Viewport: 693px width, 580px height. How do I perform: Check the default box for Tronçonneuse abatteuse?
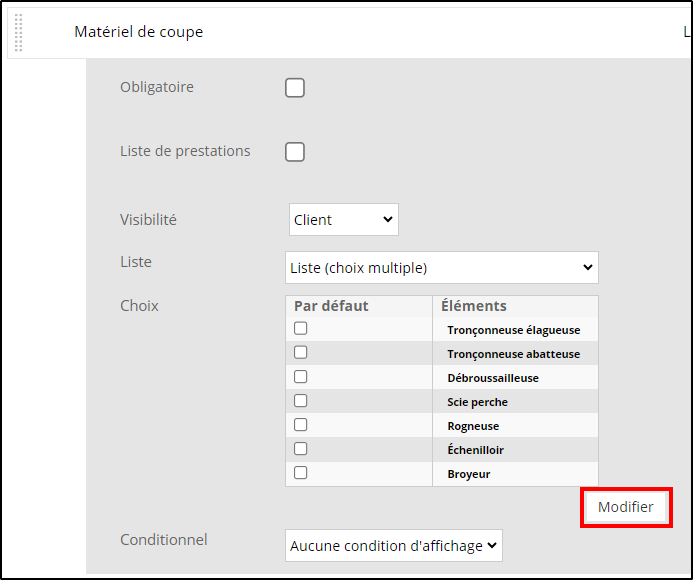(x=301, y=352)
